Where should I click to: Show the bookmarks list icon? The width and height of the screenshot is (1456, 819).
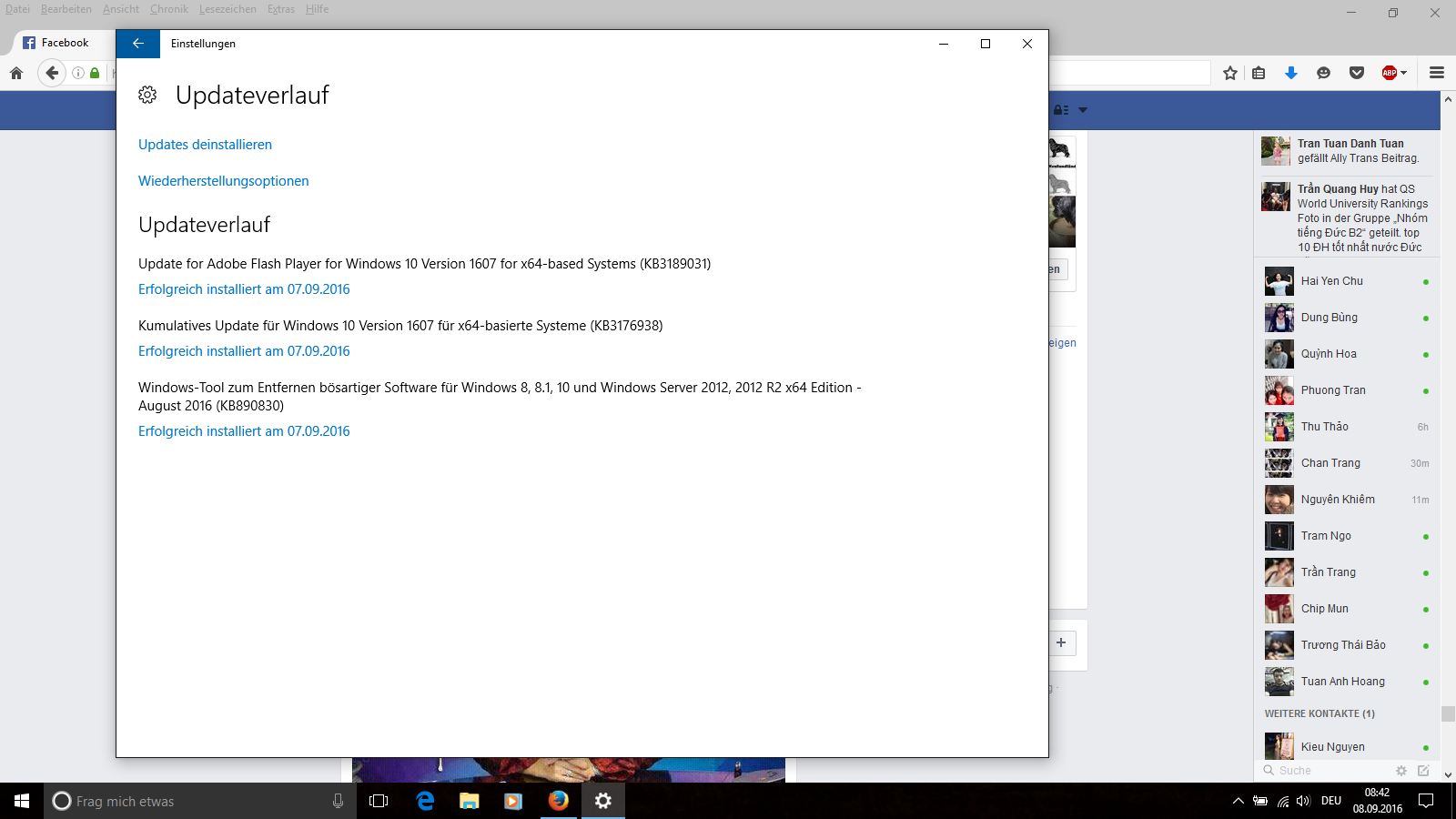coord(1259,73)
